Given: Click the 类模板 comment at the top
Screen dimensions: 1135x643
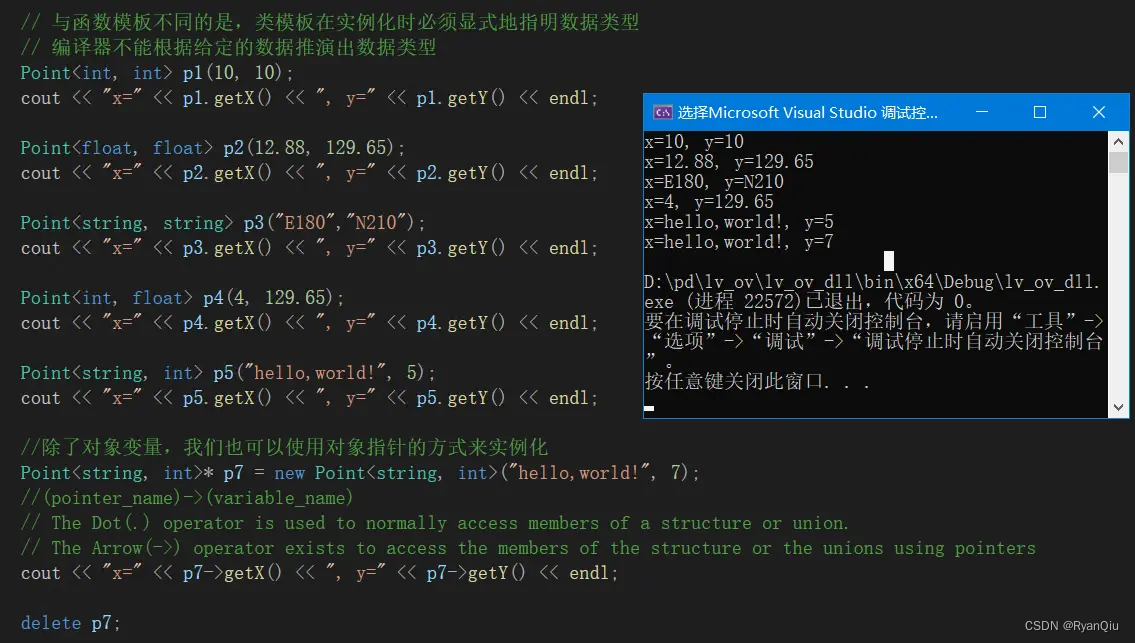Looking at the screenshot, I should [330, 22].
